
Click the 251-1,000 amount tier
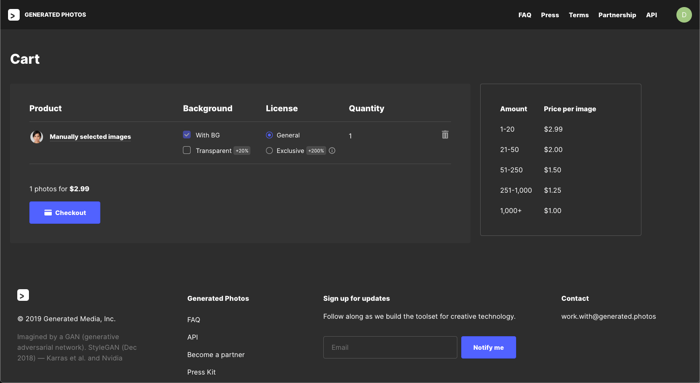pos(516,190)
